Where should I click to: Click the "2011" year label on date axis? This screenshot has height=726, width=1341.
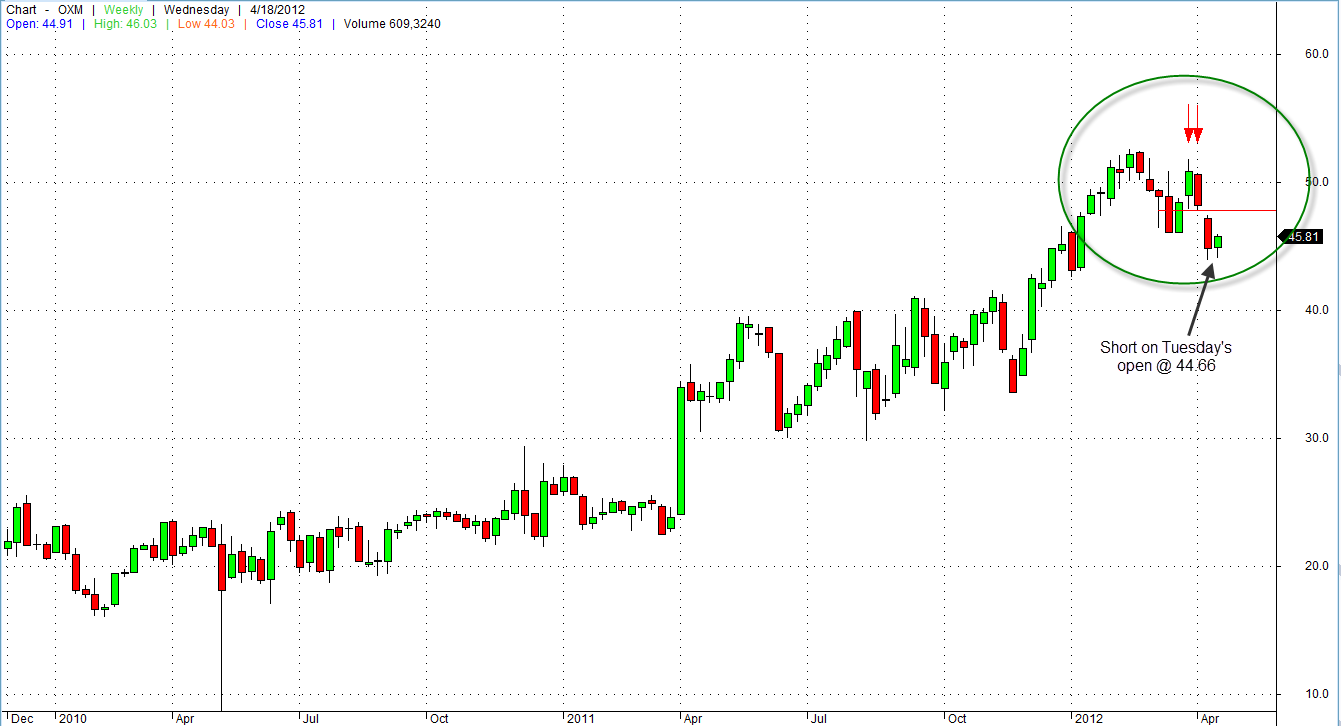click(x=581, y=718)
